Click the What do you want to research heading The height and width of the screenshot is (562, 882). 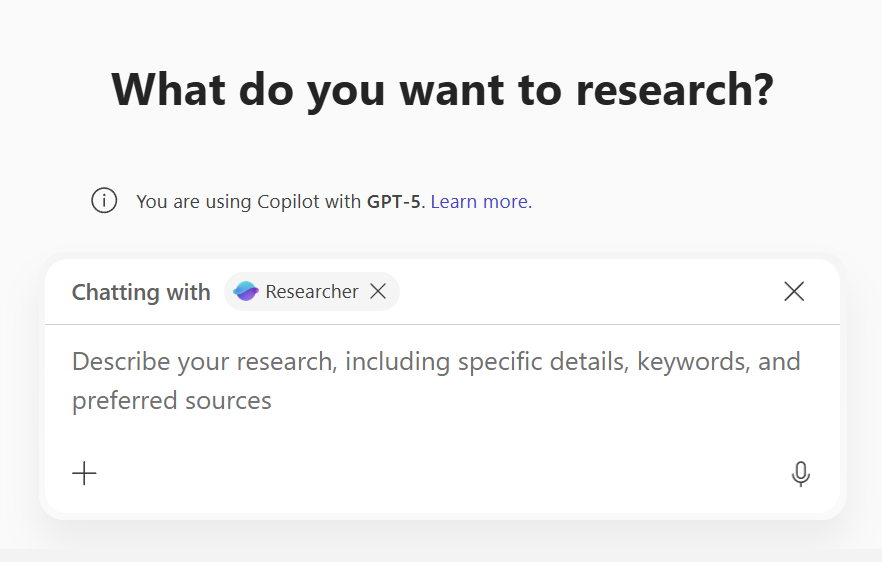(443, 89)
